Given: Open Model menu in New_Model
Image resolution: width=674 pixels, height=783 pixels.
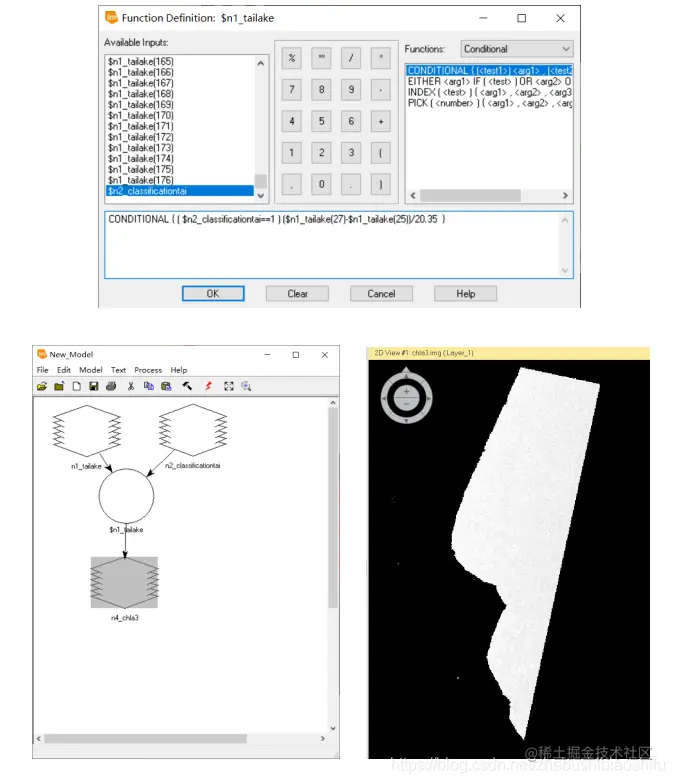Looking at the screenshot, I should click(x=90, y=370).
